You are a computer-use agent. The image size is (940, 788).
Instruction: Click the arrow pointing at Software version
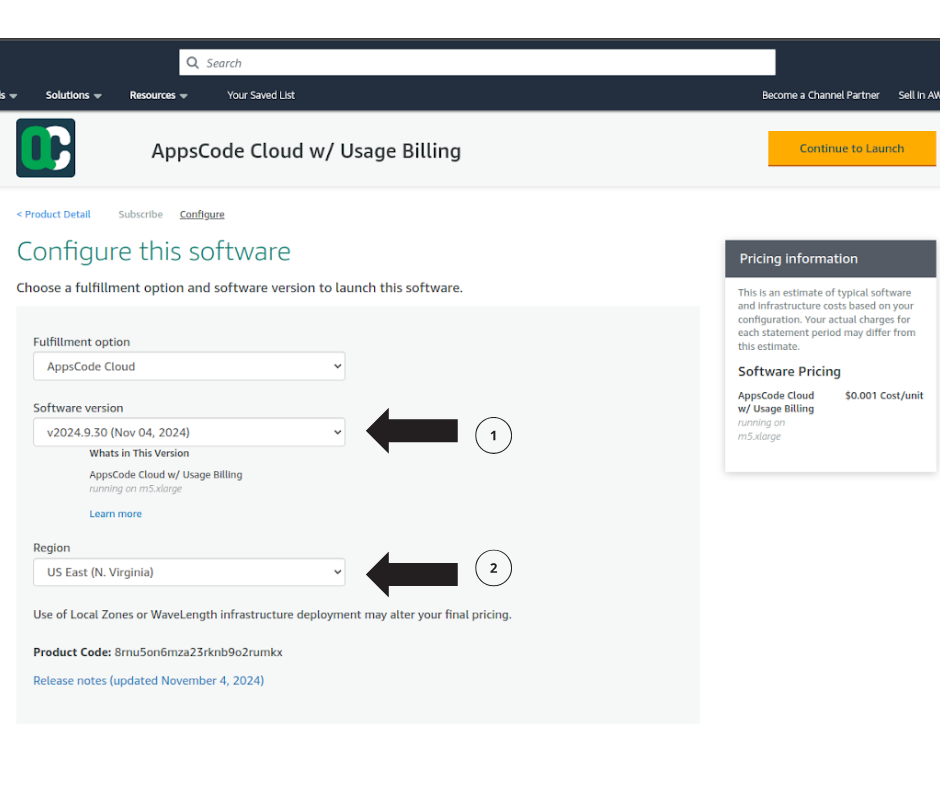pyautogui.click(x=412, y=432)
